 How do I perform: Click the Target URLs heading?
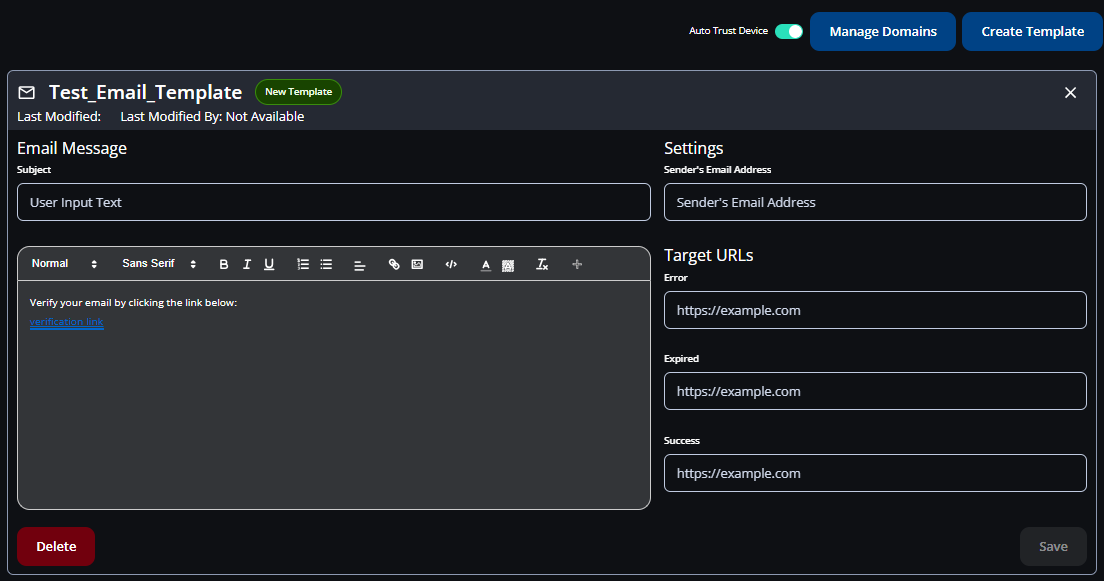[708, 255]
